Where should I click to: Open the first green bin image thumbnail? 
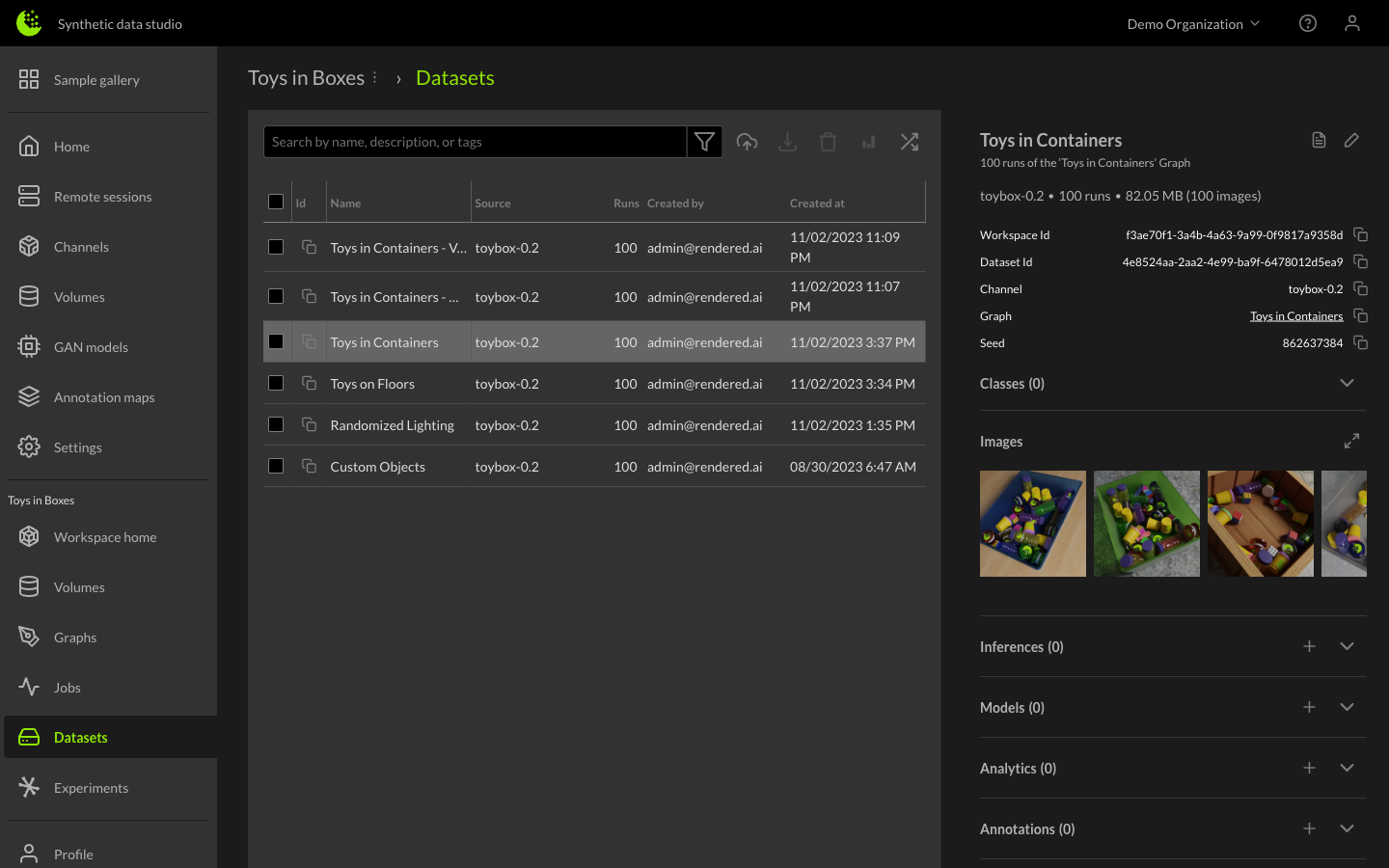(x=1146, y=524)
